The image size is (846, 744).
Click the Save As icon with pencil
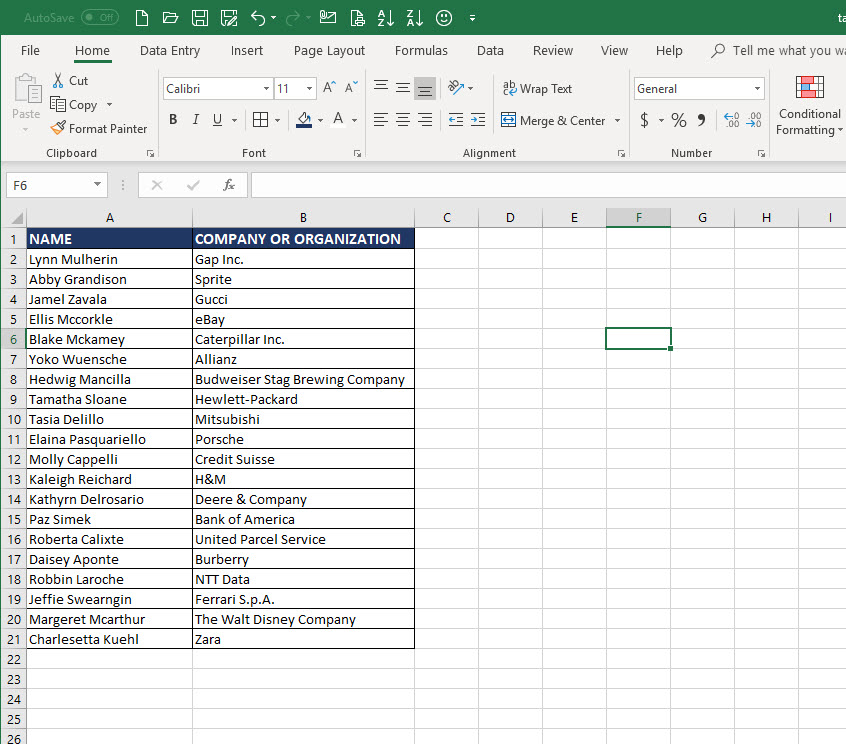(x=229, y=18)
